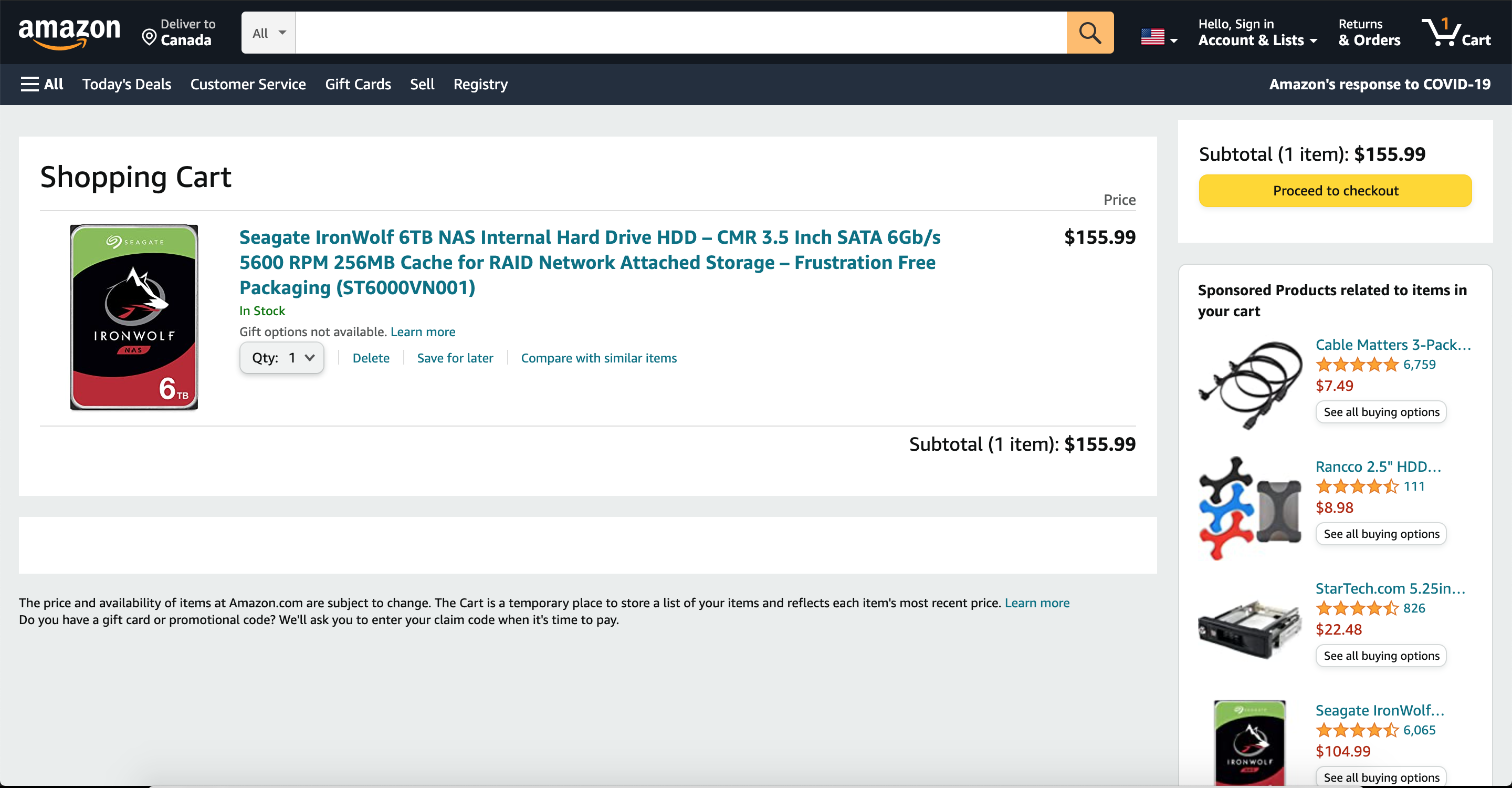1512x788 pixels.
Task: Click Proceed to checkout button
Action: click(1335, 191)
